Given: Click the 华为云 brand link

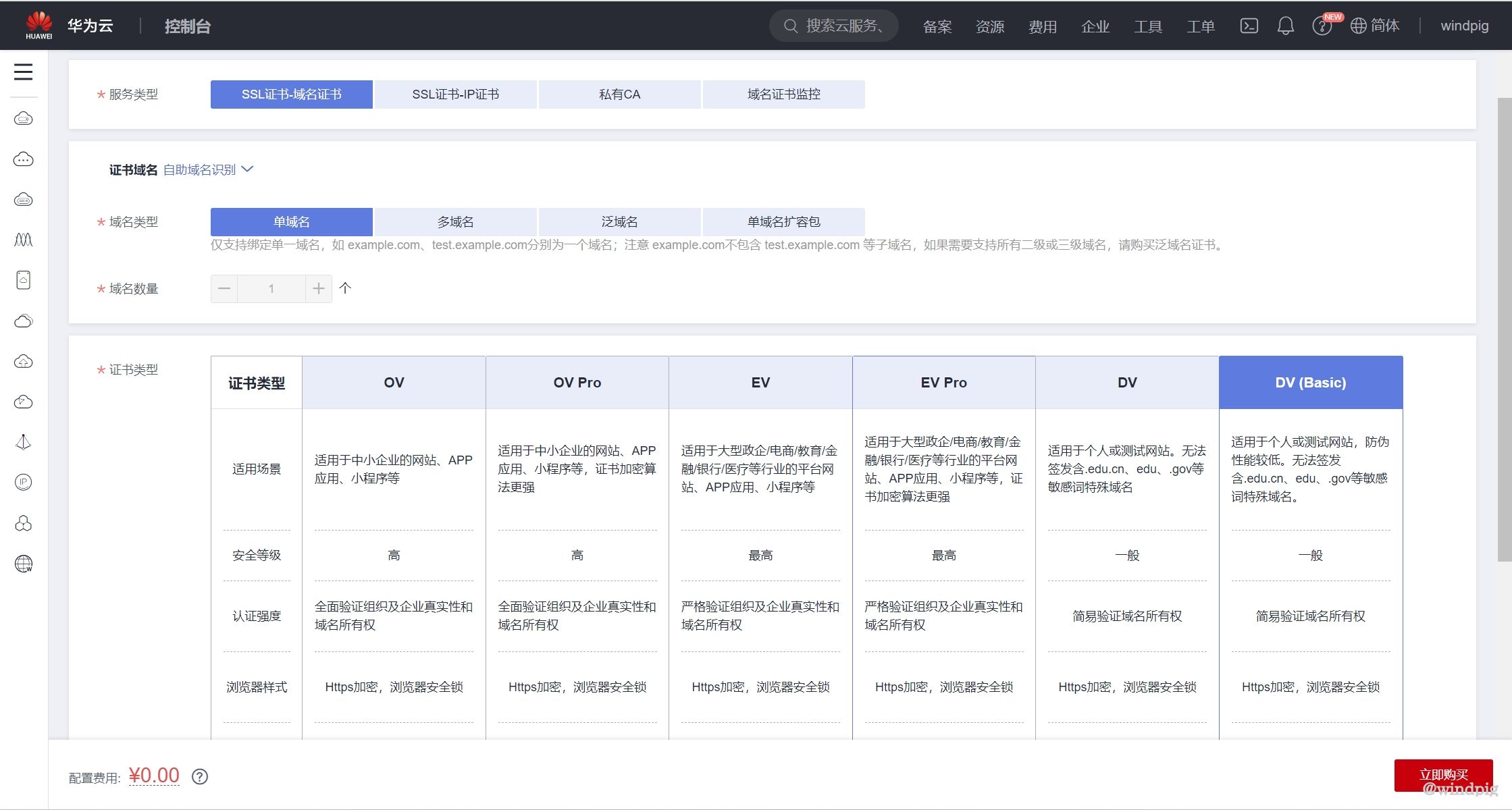Looking at the screenshot, I should pyautogui.click(x=90, y=26).
